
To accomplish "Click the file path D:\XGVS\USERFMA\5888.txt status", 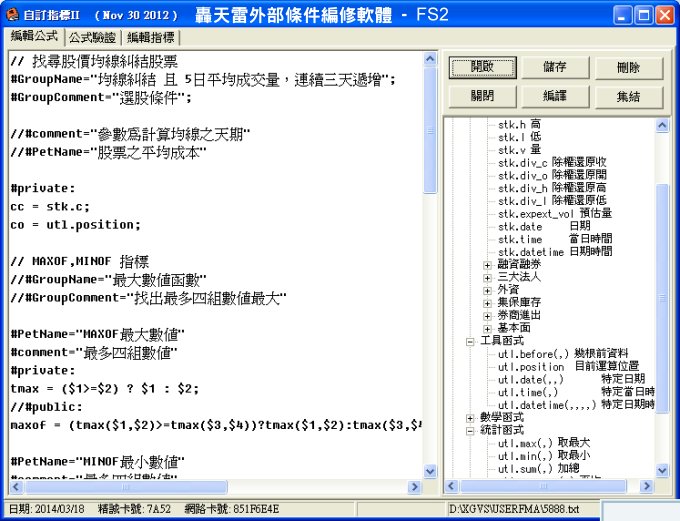I will (x=514, y=509).
